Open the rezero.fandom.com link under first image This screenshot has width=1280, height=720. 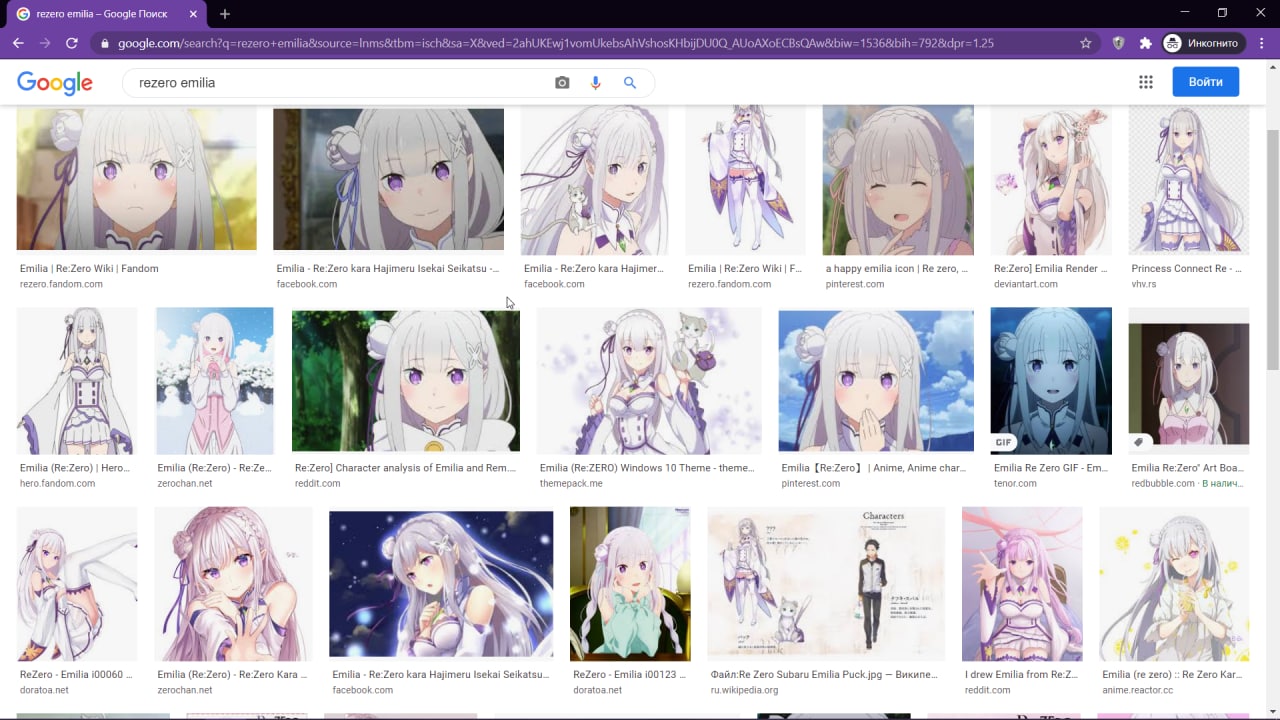coord(61,284)
